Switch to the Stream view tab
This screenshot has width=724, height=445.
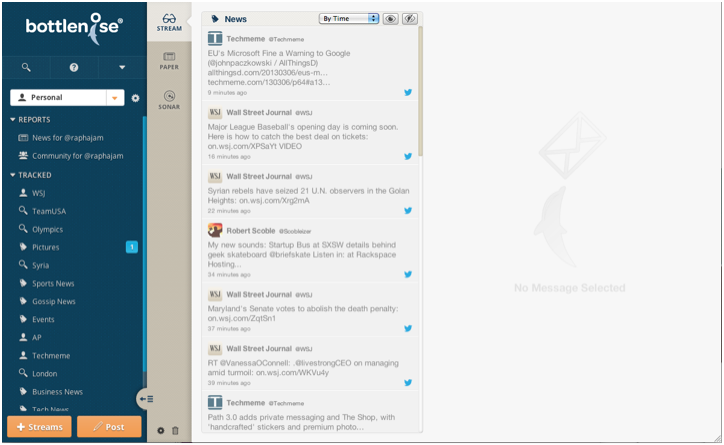click(169, 22)
